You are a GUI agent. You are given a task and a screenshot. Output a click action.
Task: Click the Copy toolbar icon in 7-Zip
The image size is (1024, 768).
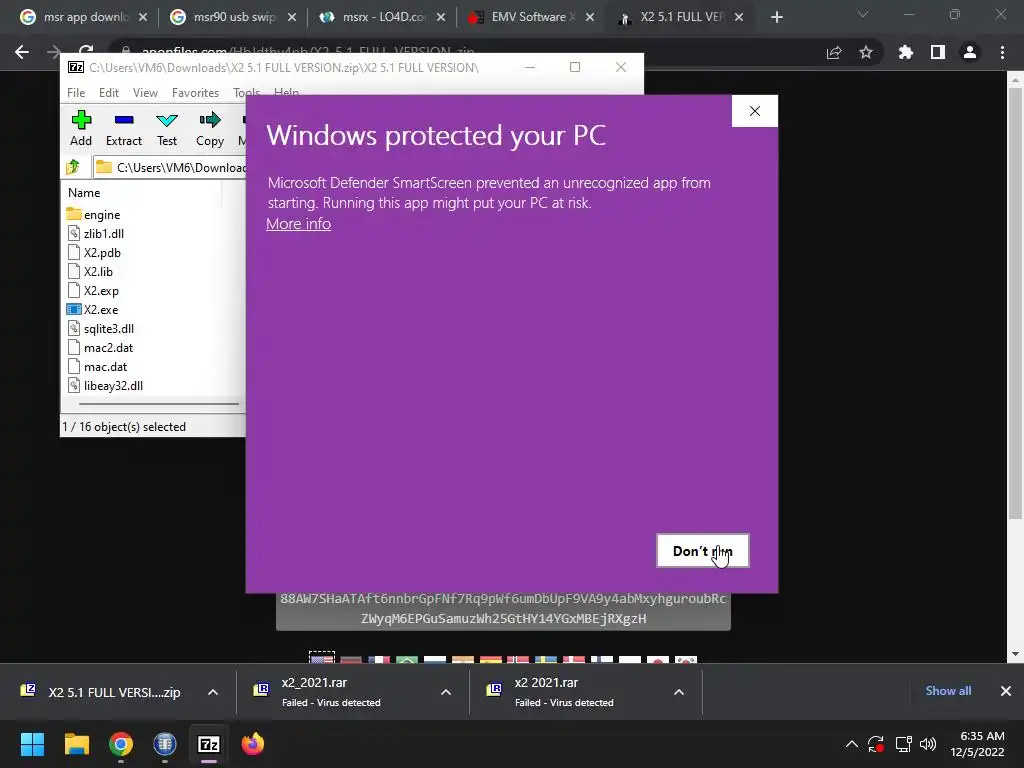tap(210, 128)
